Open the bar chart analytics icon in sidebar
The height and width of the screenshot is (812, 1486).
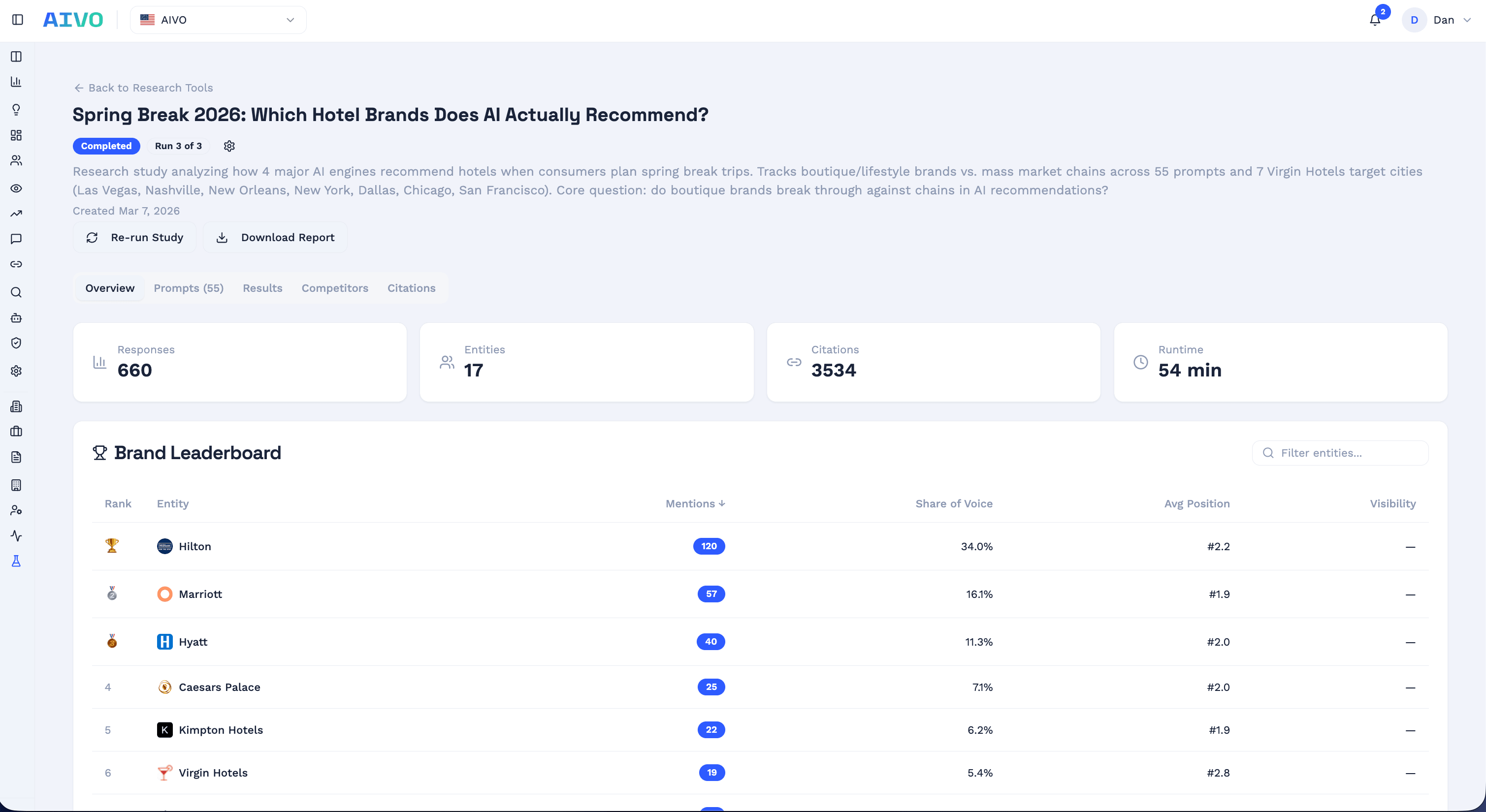16,82
